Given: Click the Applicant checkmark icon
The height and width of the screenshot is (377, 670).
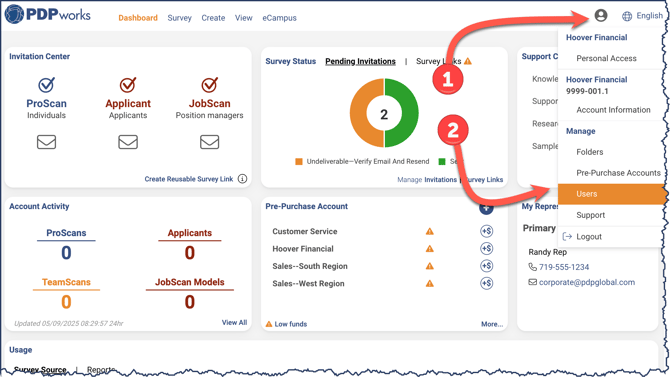Looking at the screenshot, I should 128,85.
